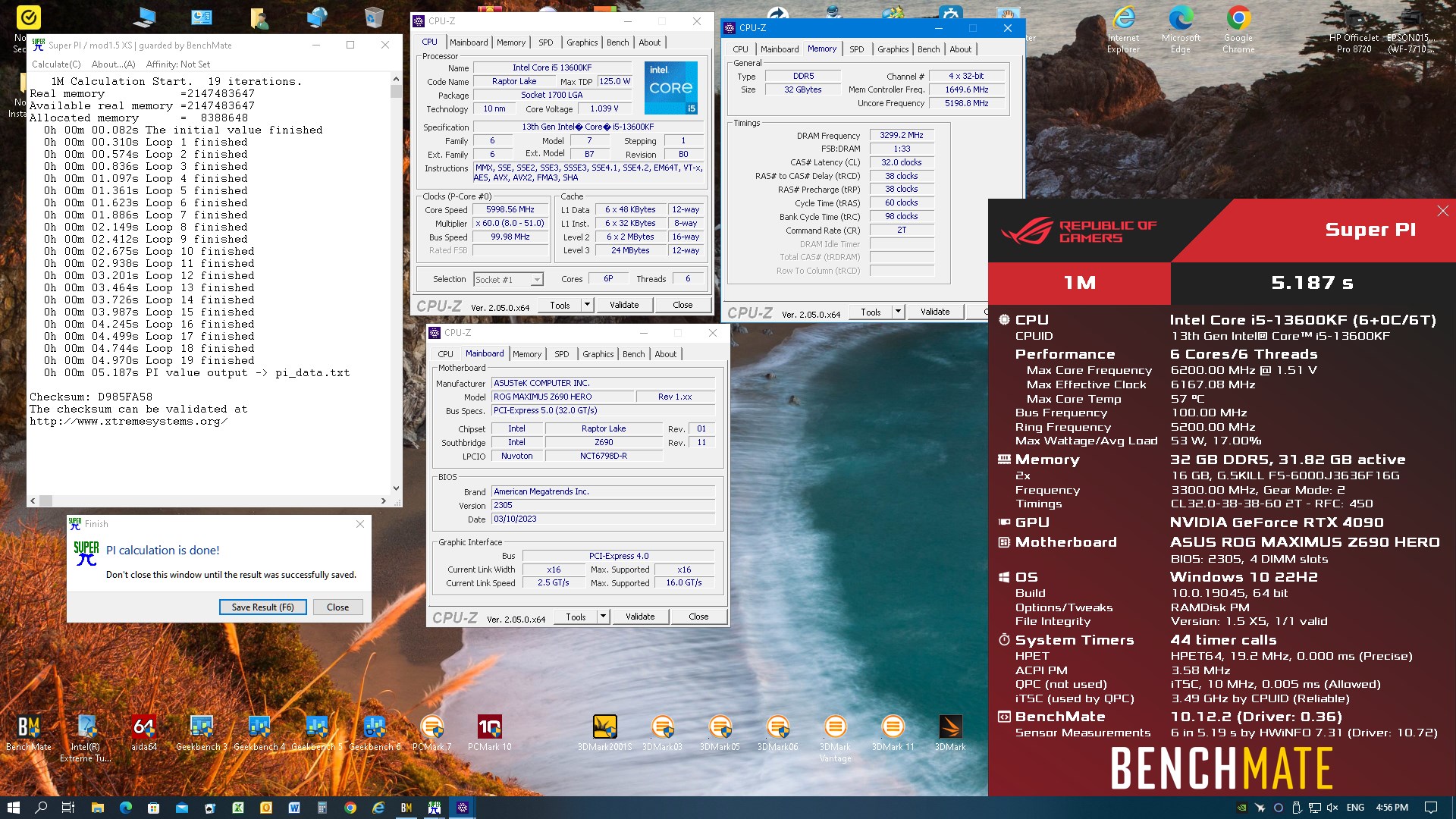Open 3DMark03 desktop shortcut
1456x819 pixels.
point(663,733)
